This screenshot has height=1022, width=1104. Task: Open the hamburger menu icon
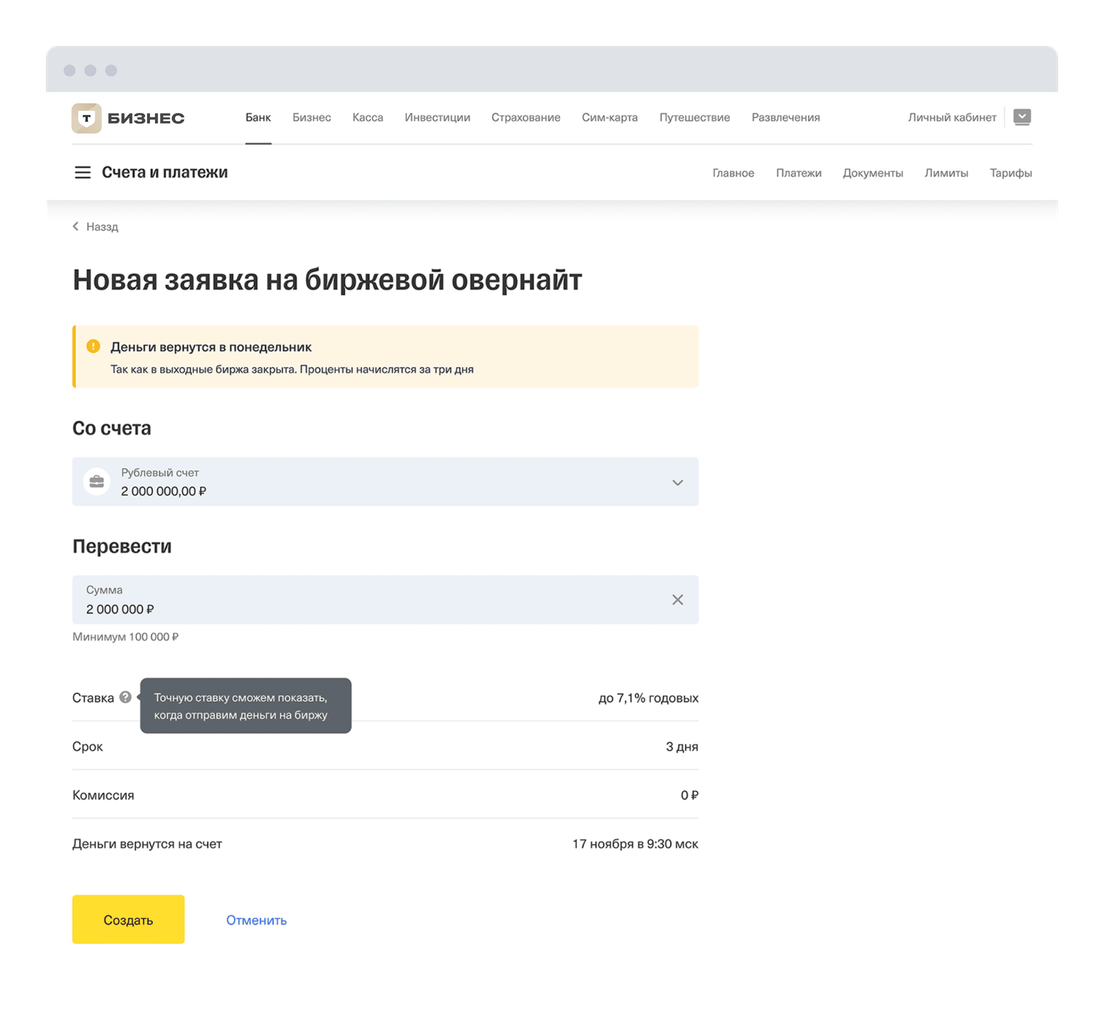[83, 173]
